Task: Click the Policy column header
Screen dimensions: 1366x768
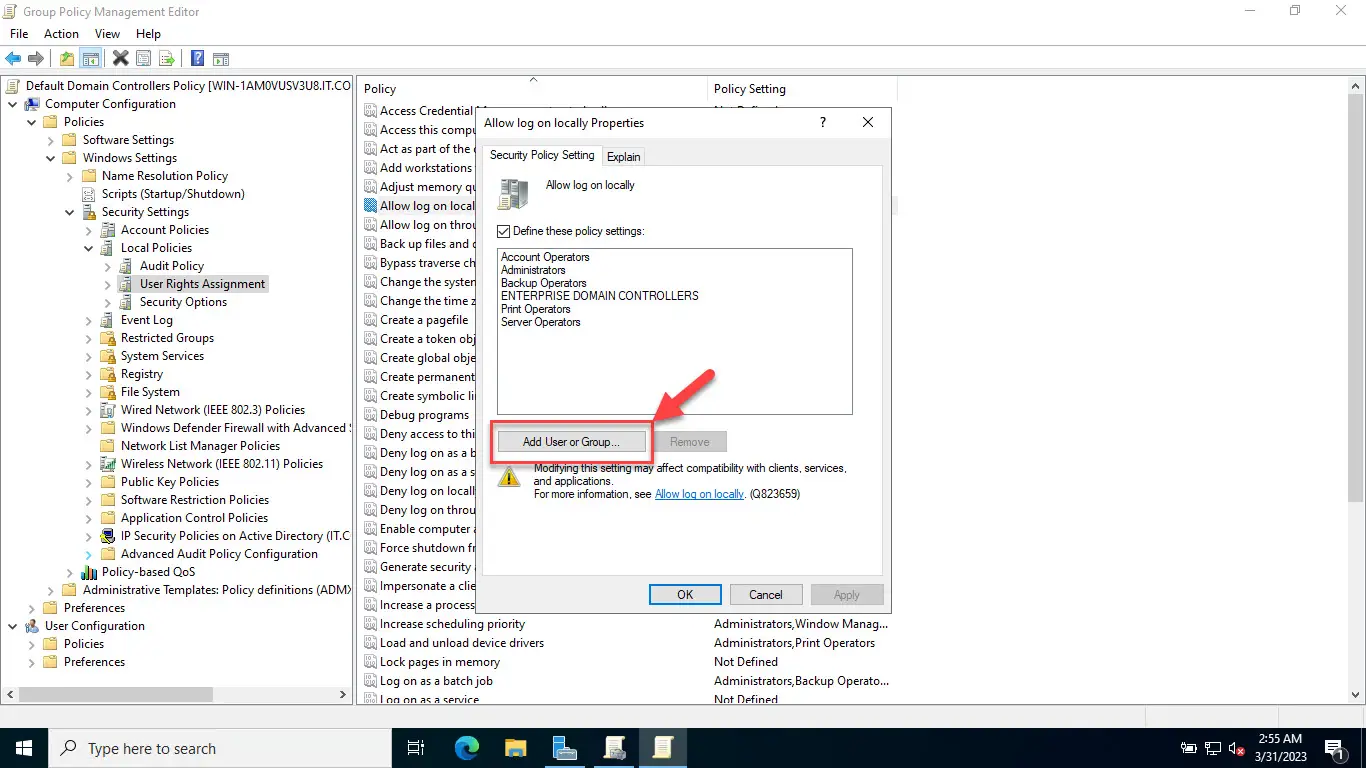Action: (x=533, y=89)
